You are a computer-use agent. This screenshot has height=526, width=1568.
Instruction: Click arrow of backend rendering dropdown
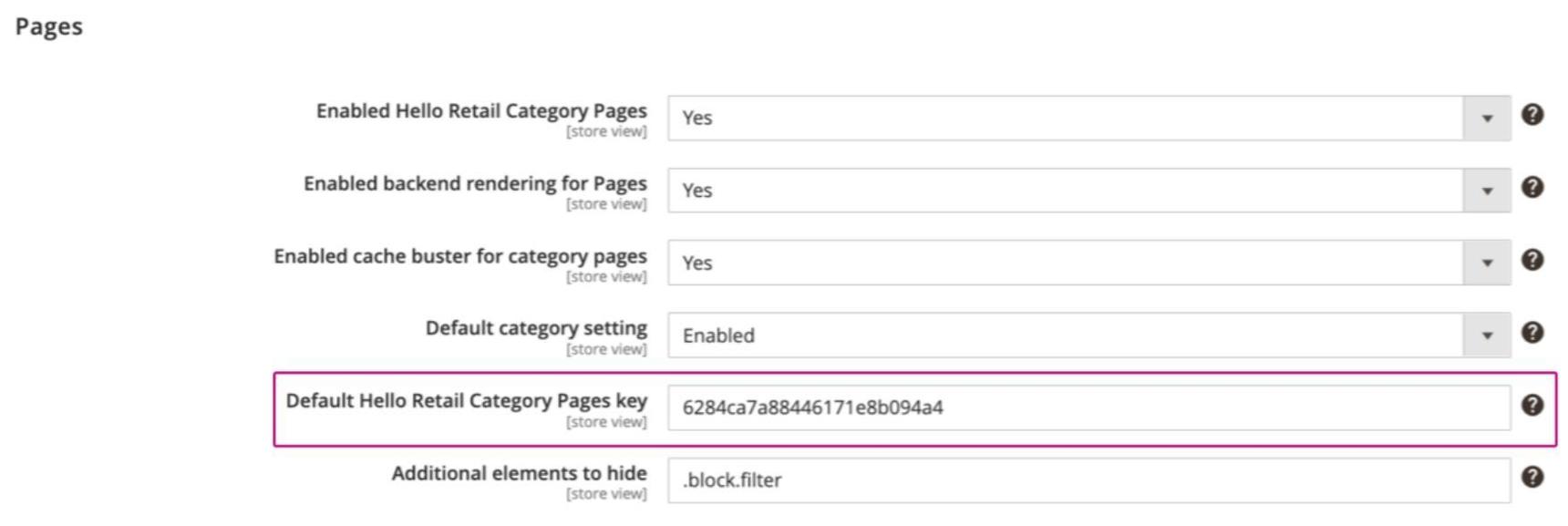click(1487, 191)
